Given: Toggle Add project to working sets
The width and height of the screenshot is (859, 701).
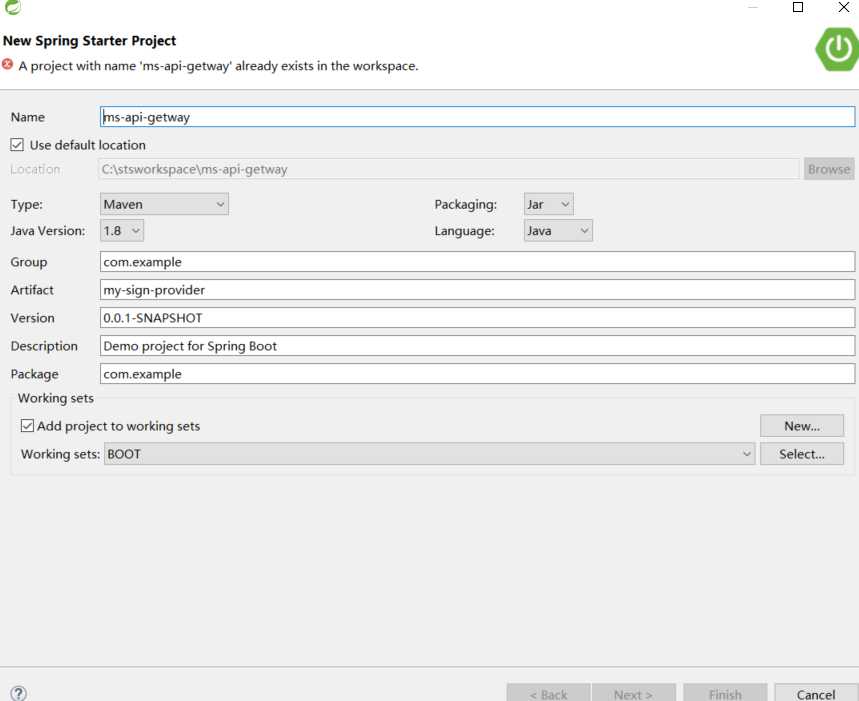Looking at the screenshot, I should tap(27, 426).
